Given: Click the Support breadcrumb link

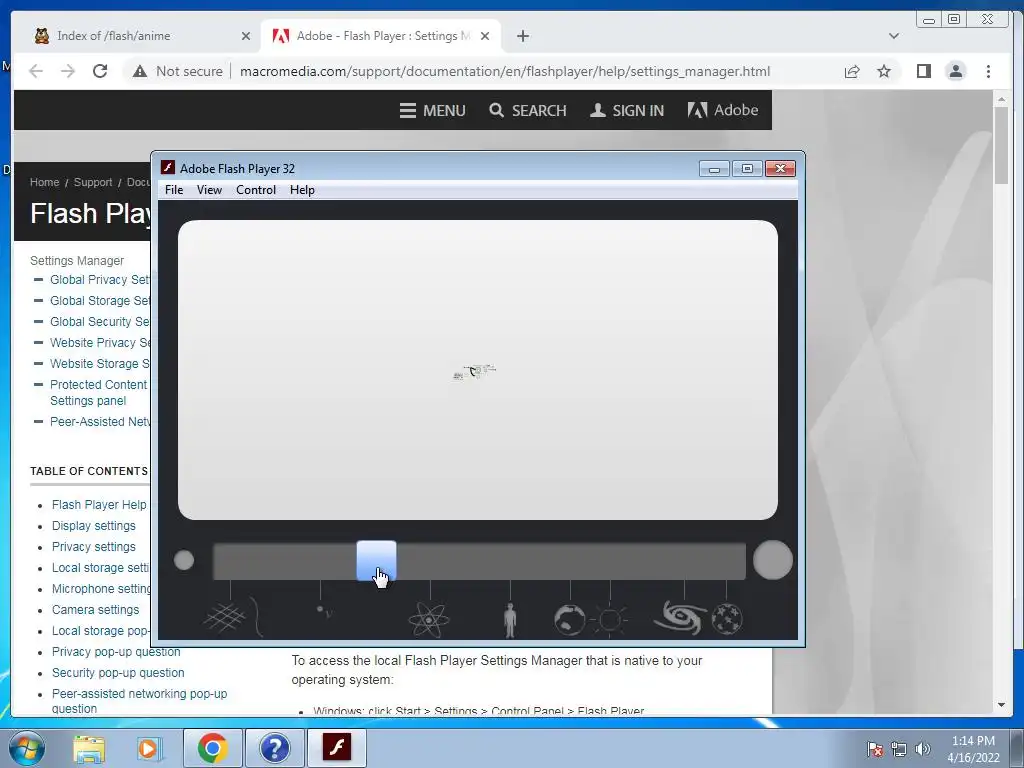Looking at the screenshot, I should [93, 182].
